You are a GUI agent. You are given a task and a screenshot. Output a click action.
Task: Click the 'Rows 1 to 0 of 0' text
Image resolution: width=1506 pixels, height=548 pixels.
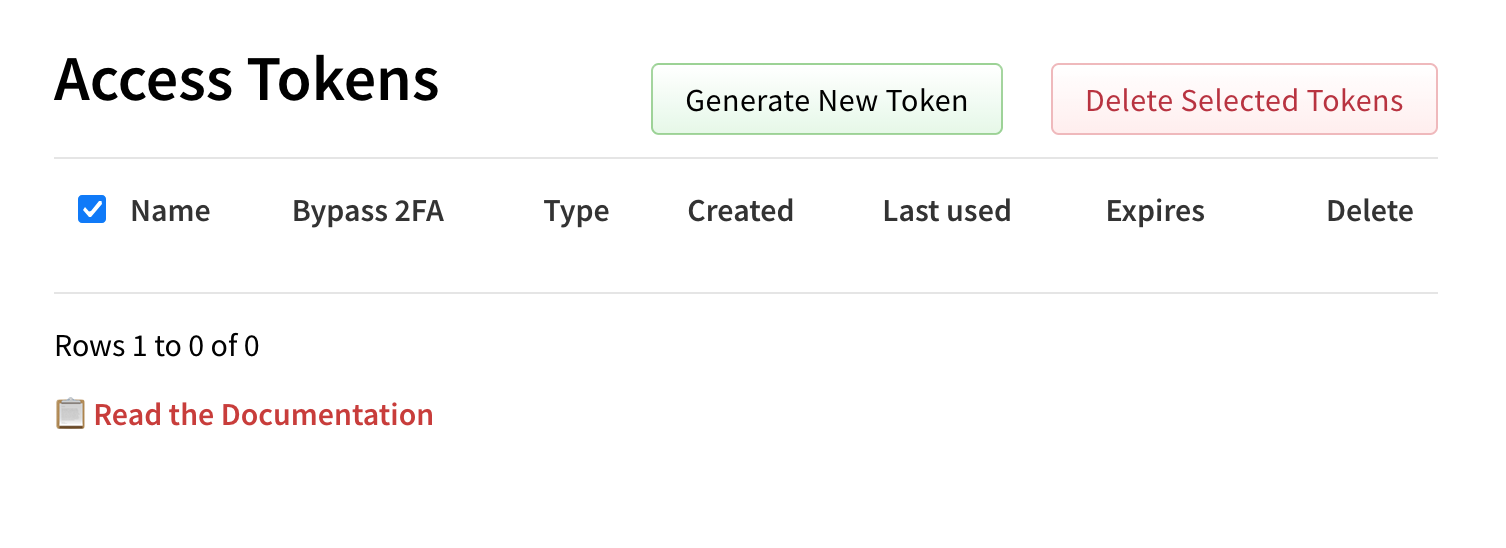(157, 346)
